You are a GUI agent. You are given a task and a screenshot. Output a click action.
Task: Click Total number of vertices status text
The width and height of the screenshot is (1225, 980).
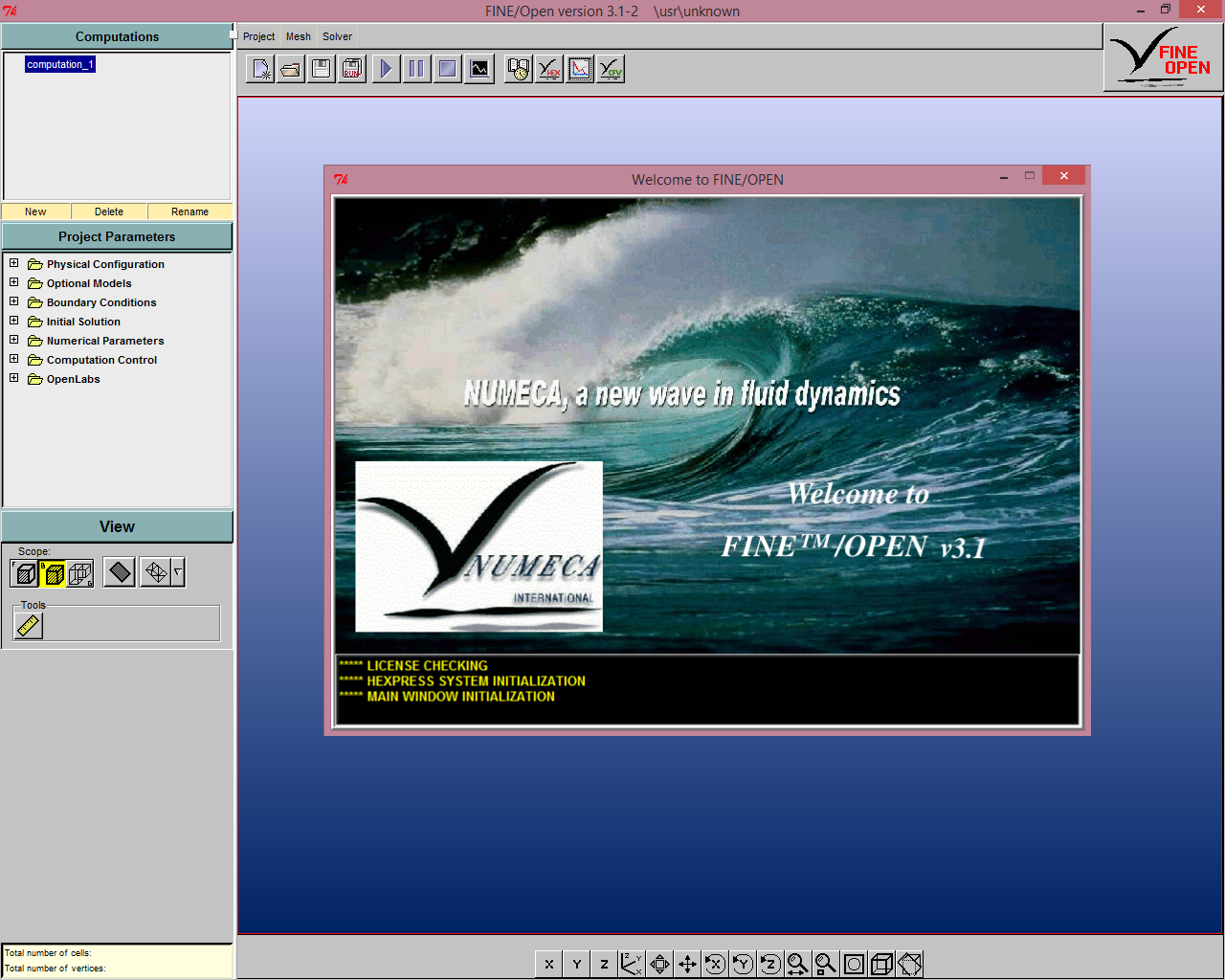coord(55,969)
